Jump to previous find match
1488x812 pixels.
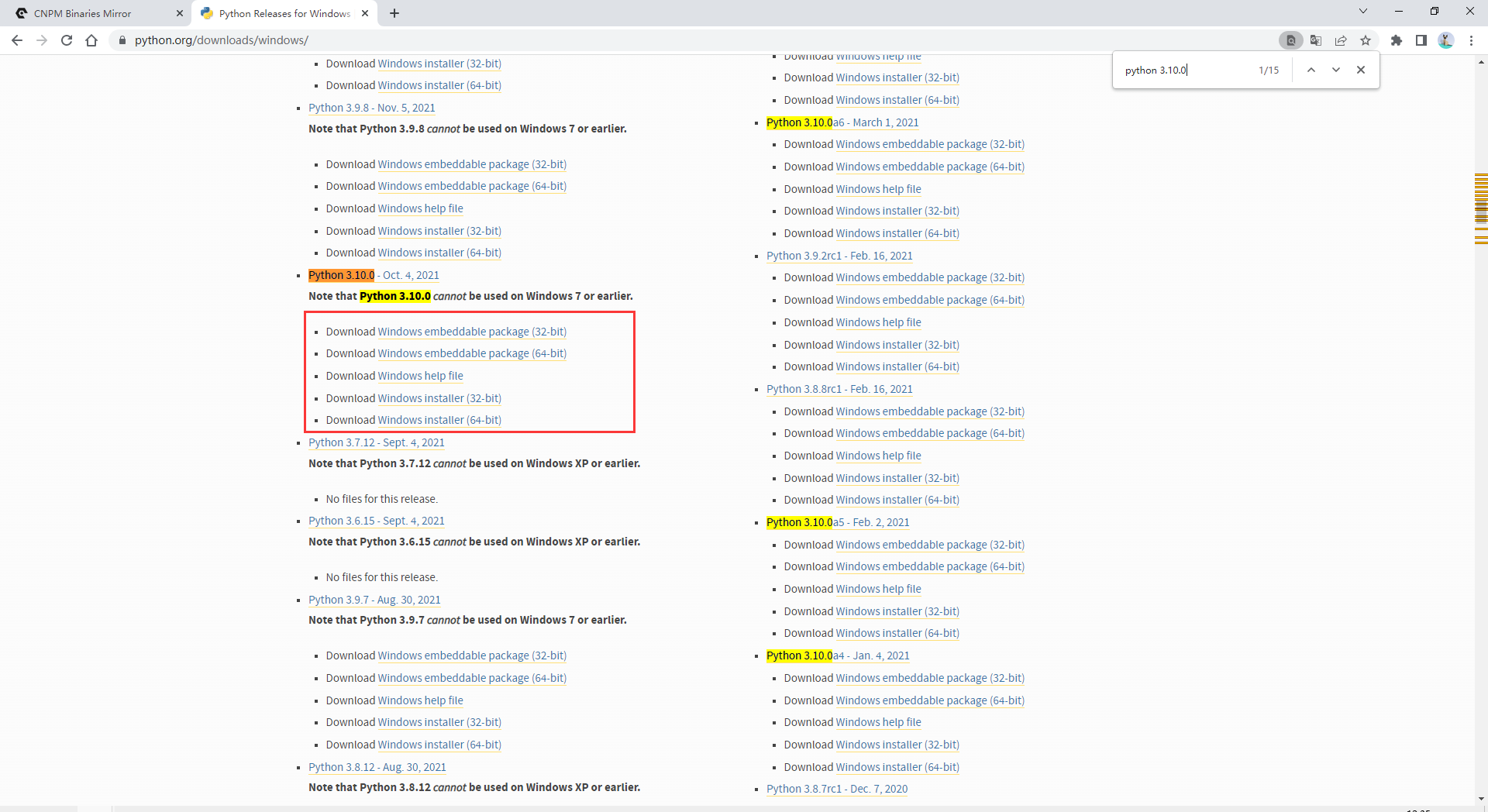[x=1311, y=70]
